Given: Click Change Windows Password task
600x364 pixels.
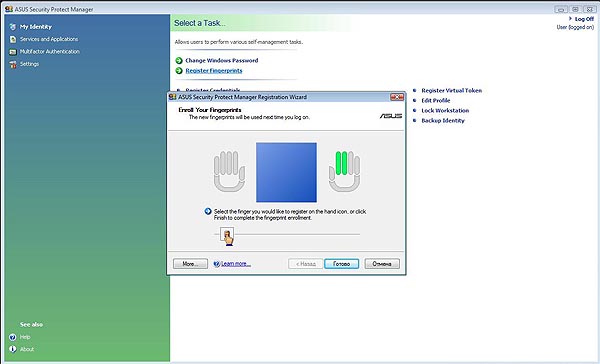Looking at the screenshot, I should pyautogui.click(x=222, y=60).
